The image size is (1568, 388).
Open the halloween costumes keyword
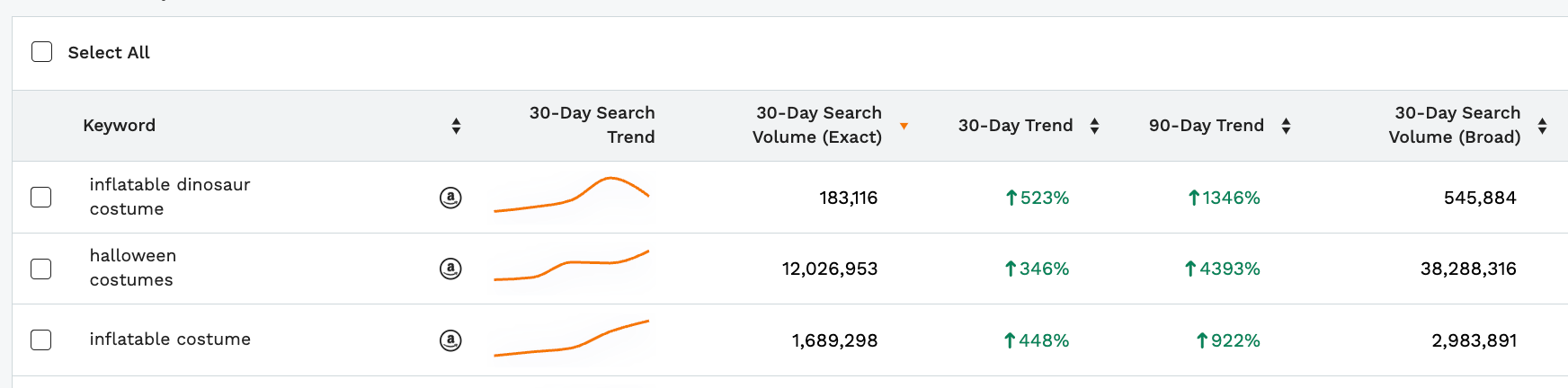pos(133,268)
